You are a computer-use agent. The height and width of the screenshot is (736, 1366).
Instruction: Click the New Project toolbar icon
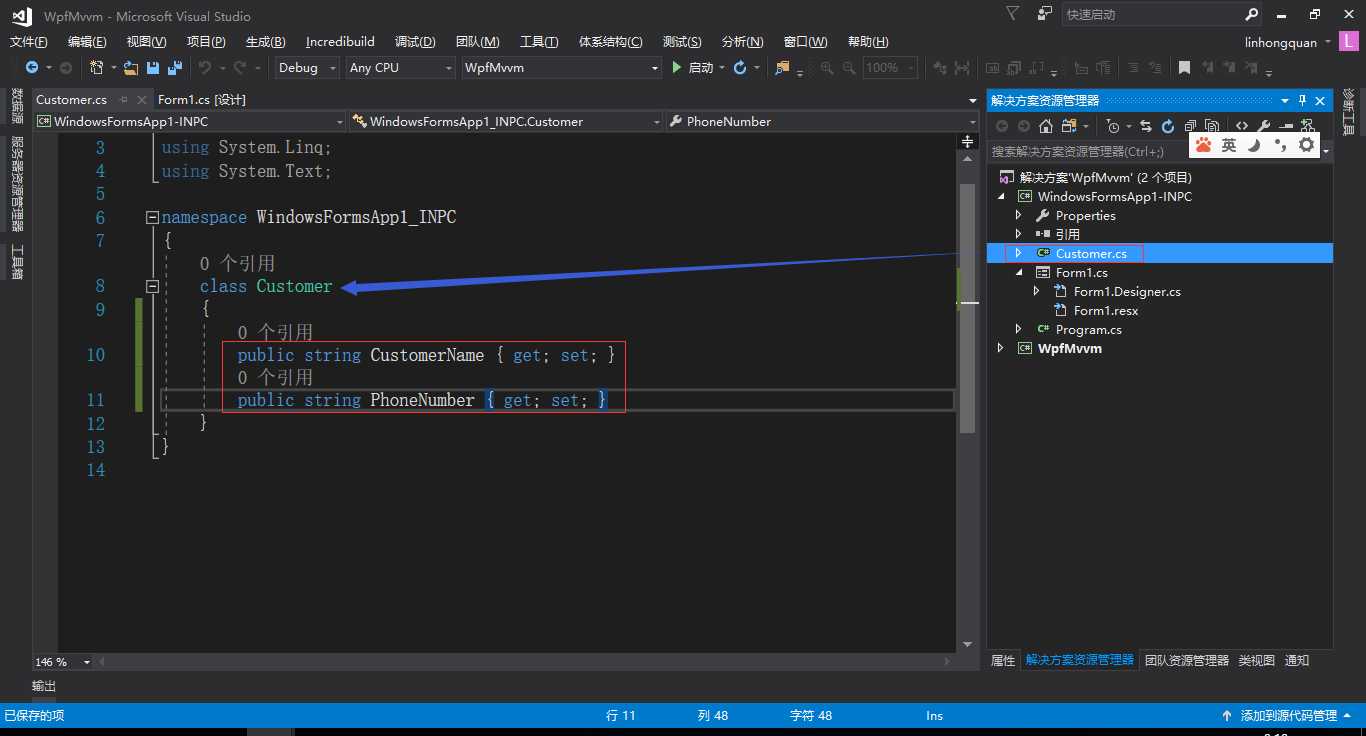[x=97, y=67]
